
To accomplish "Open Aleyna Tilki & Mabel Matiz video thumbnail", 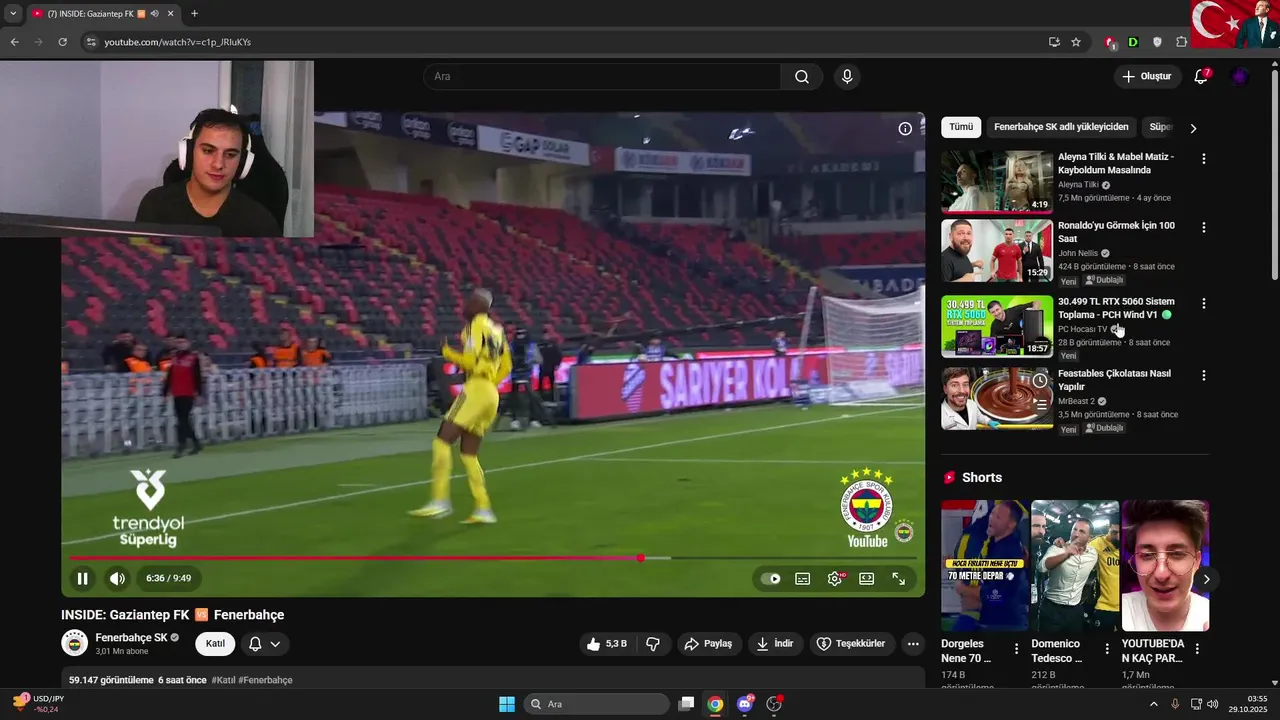I will point(997,181).
